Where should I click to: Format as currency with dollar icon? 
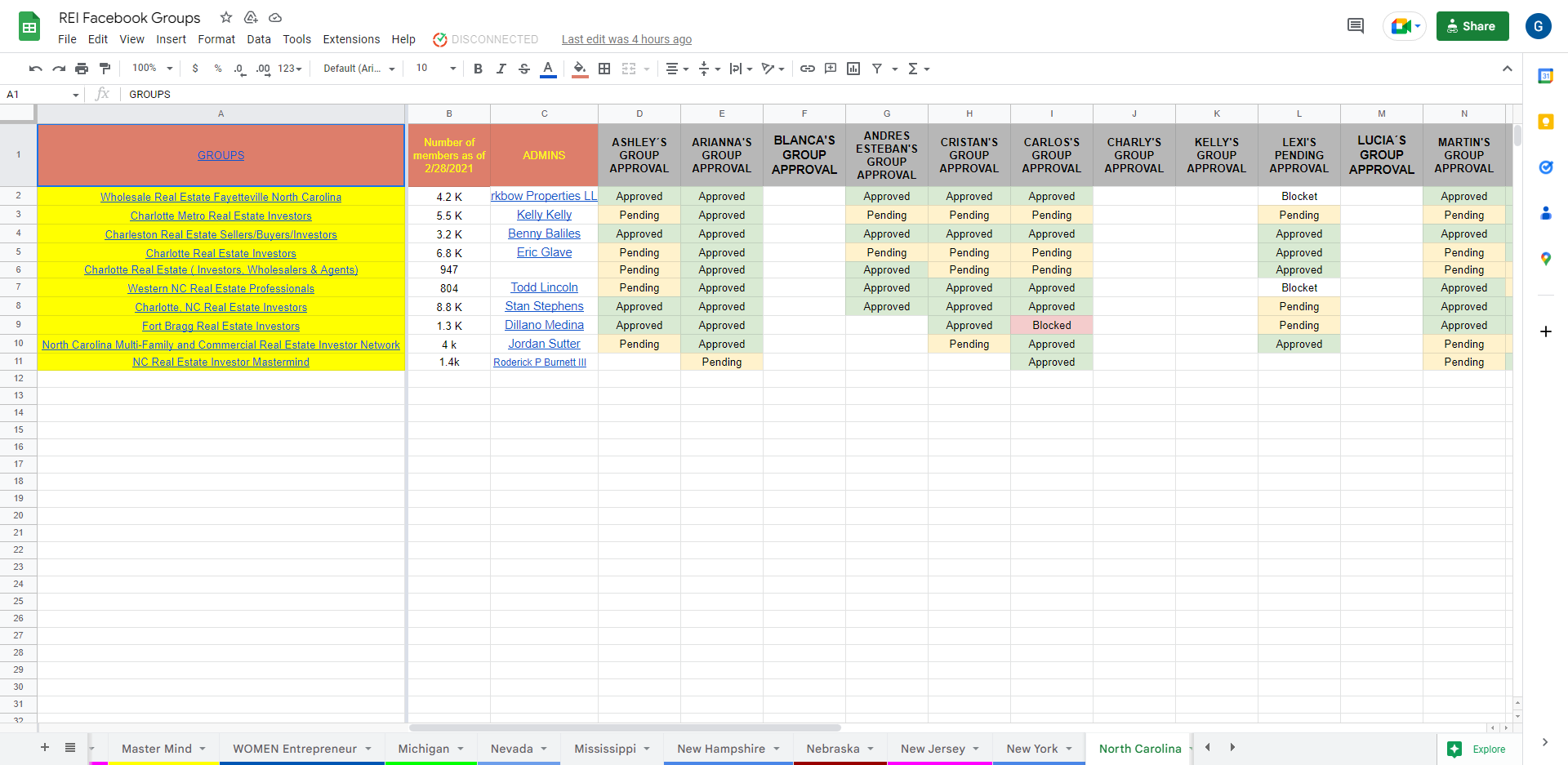coord(195,69)
